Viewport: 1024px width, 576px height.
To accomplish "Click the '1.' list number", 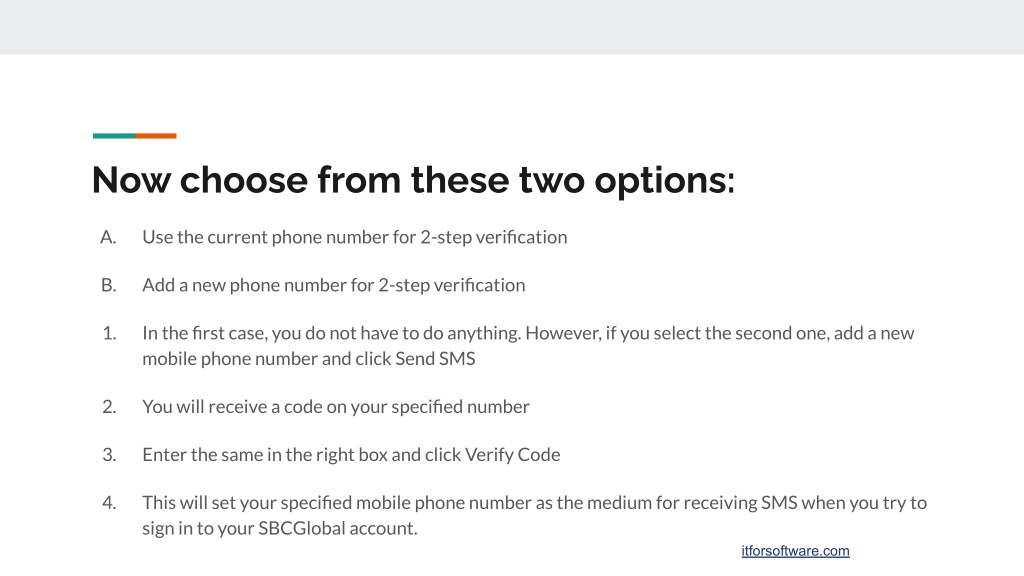I will tap(109, 333).
